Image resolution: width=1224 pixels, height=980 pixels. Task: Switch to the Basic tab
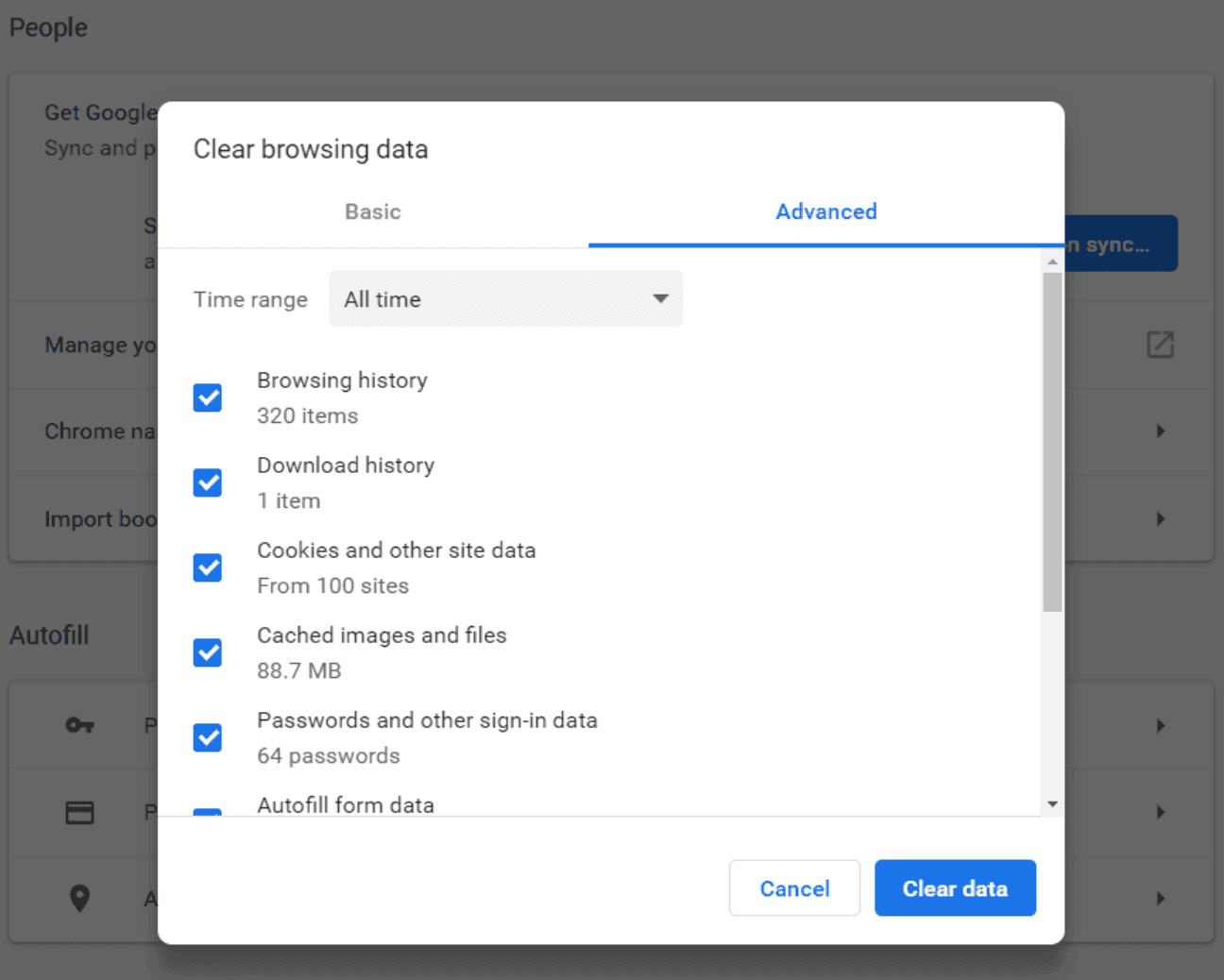tap(372, 211)
